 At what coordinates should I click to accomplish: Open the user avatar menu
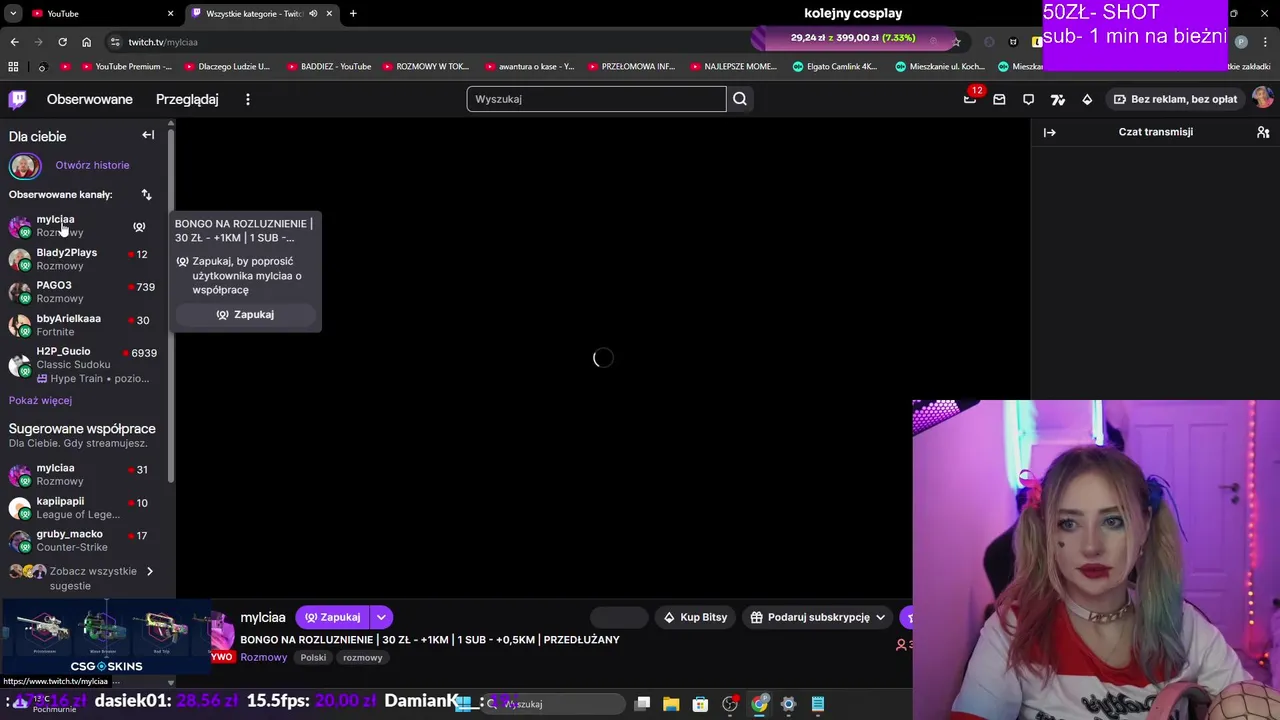click(x=1262, y=98)
